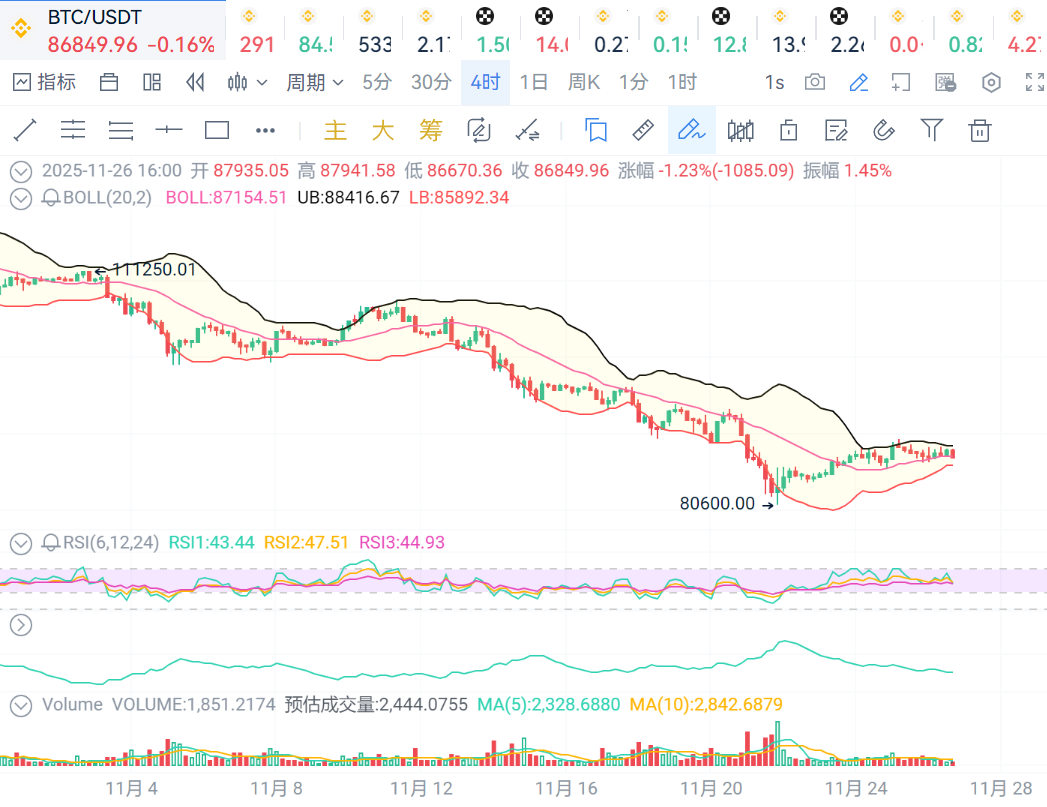Collapse the BOLL indicator row
This screenshot has width=1047, height=807.
coord(20,198)
